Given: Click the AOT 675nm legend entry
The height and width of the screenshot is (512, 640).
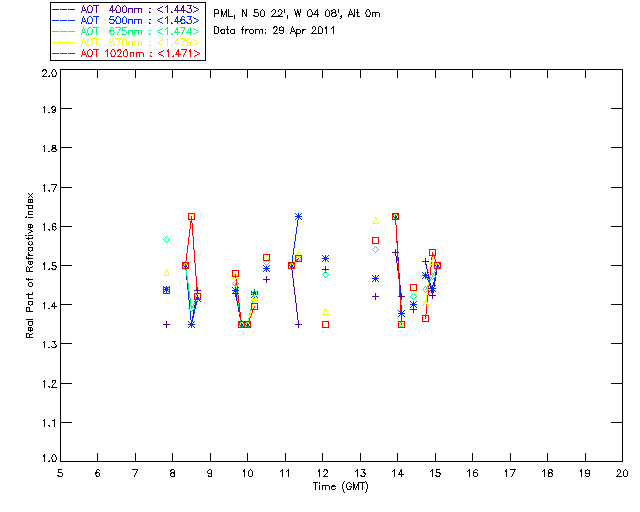Looking at the screenshot, I should point(126,31).
